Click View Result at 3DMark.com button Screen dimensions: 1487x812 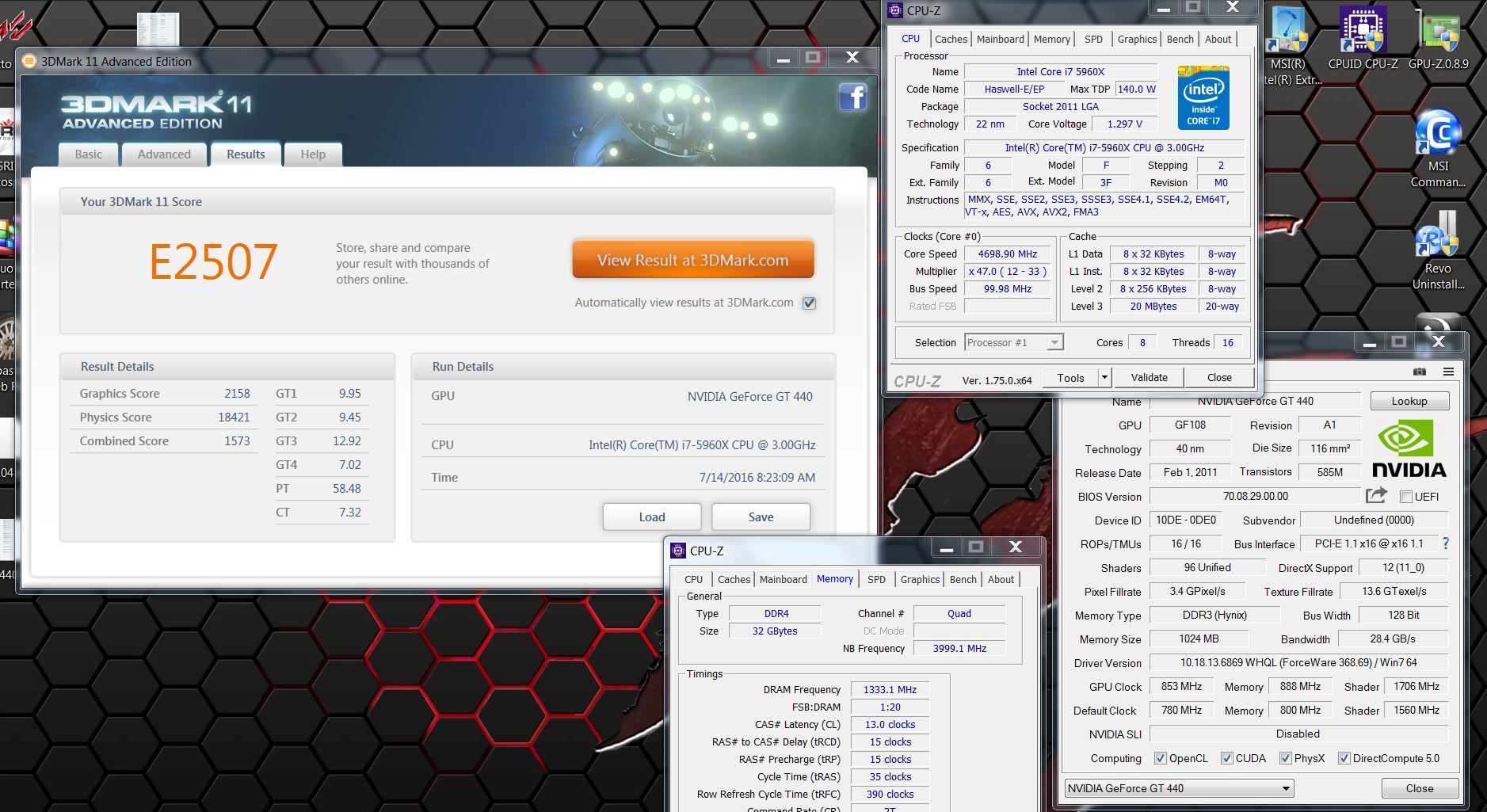pyautogui.click(x=693, y=260)
